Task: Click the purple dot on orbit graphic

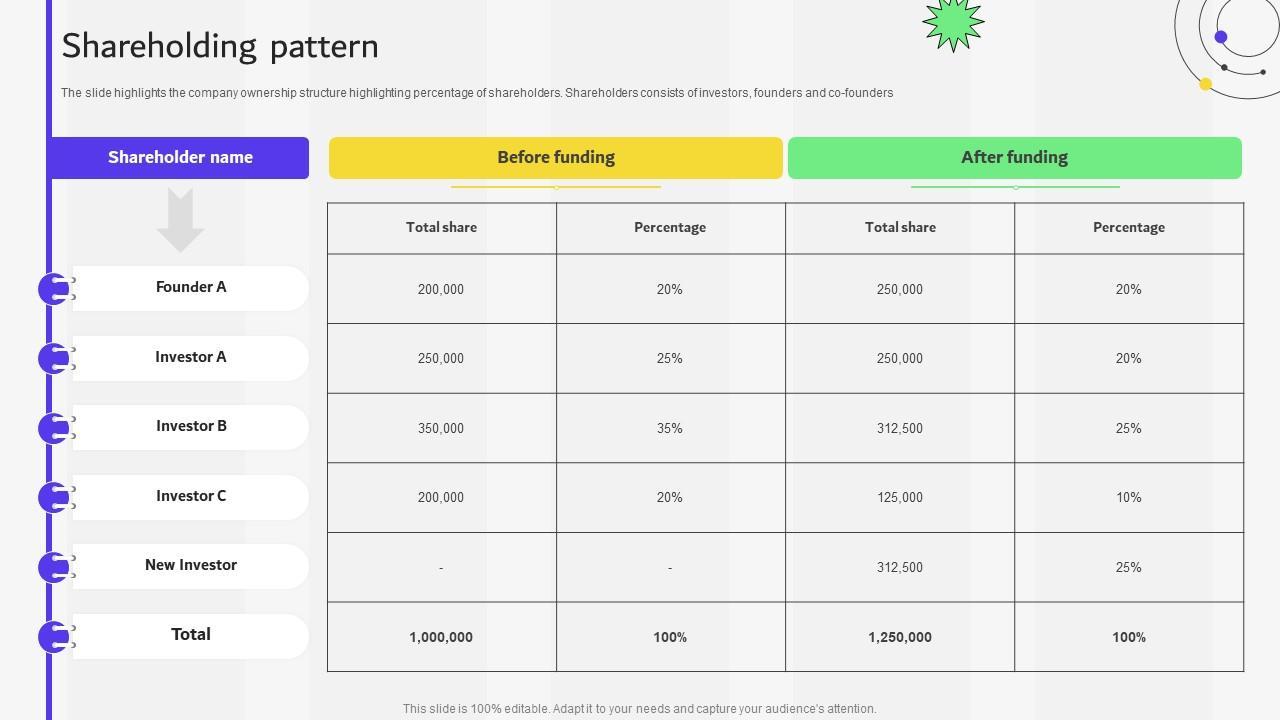Action: [1220, 37]
